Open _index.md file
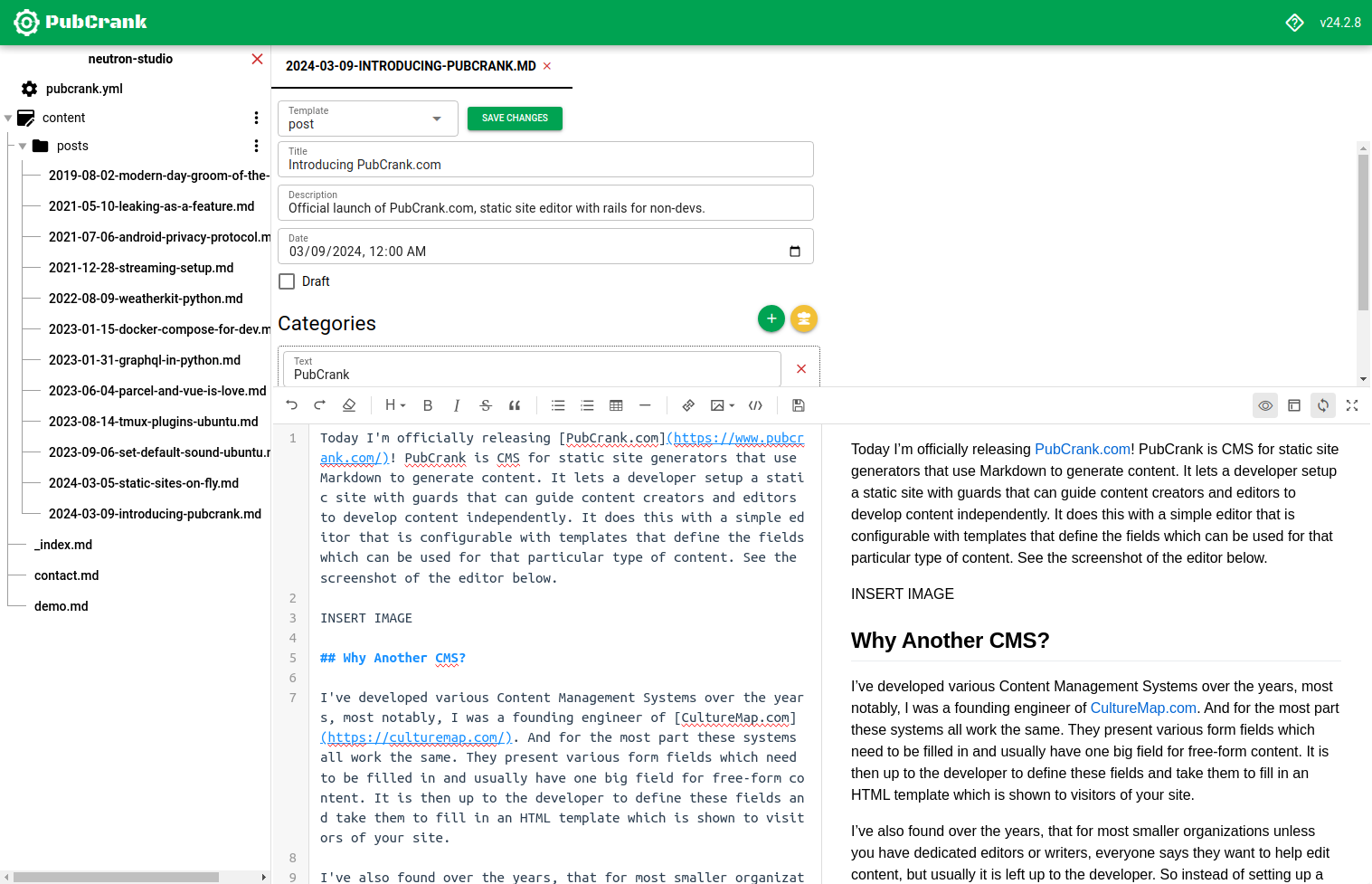This screenshot has height=884, width=1372. point(63,545)
